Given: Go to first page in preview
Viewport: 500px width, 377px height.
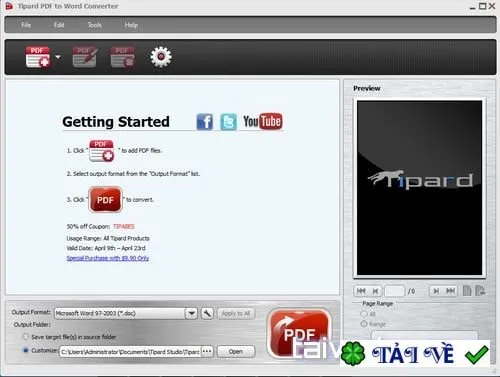Looking at the screenshot, I should pos(361,291).
